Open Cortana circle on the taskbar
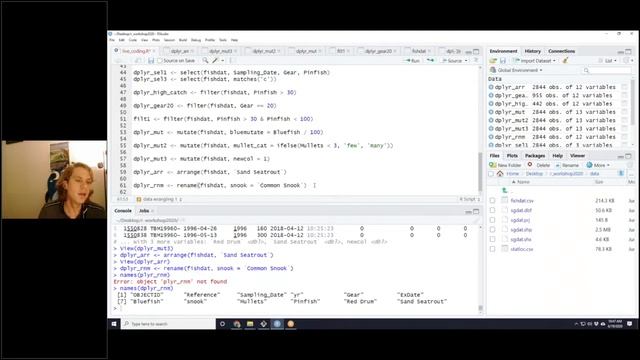 point(222,324)
